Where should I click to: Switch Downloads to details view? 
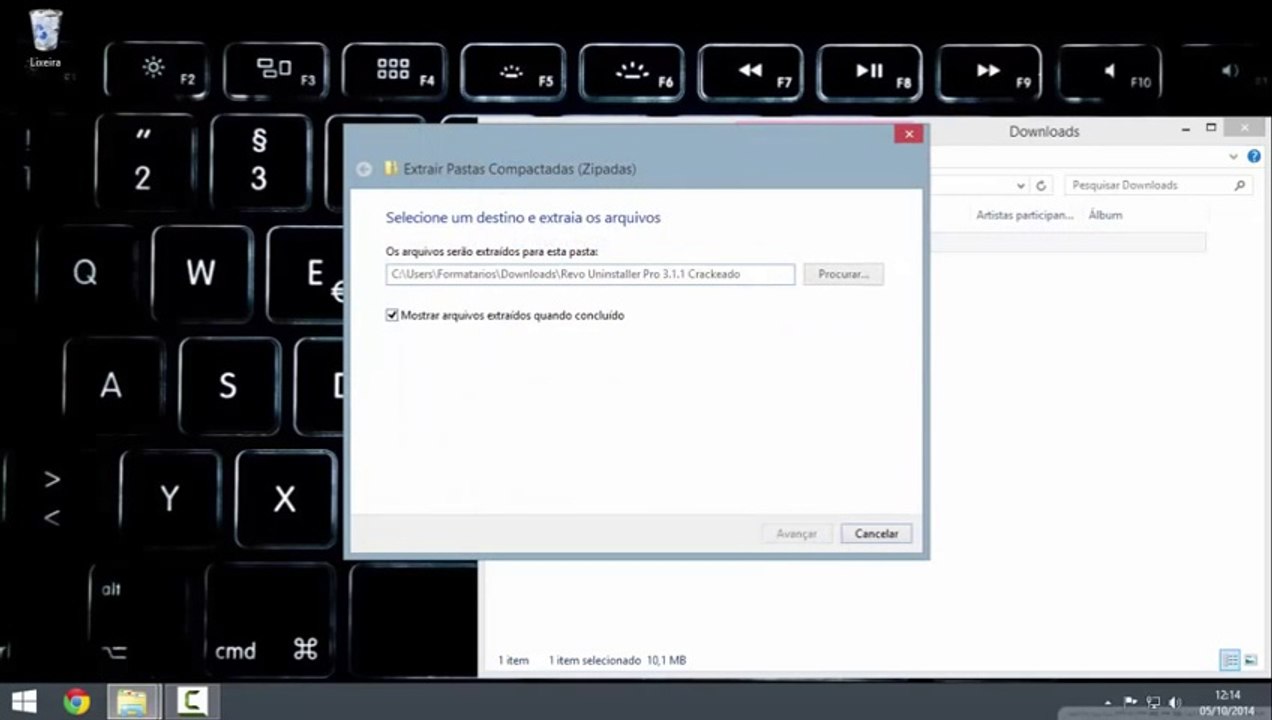coord(1230,660)
